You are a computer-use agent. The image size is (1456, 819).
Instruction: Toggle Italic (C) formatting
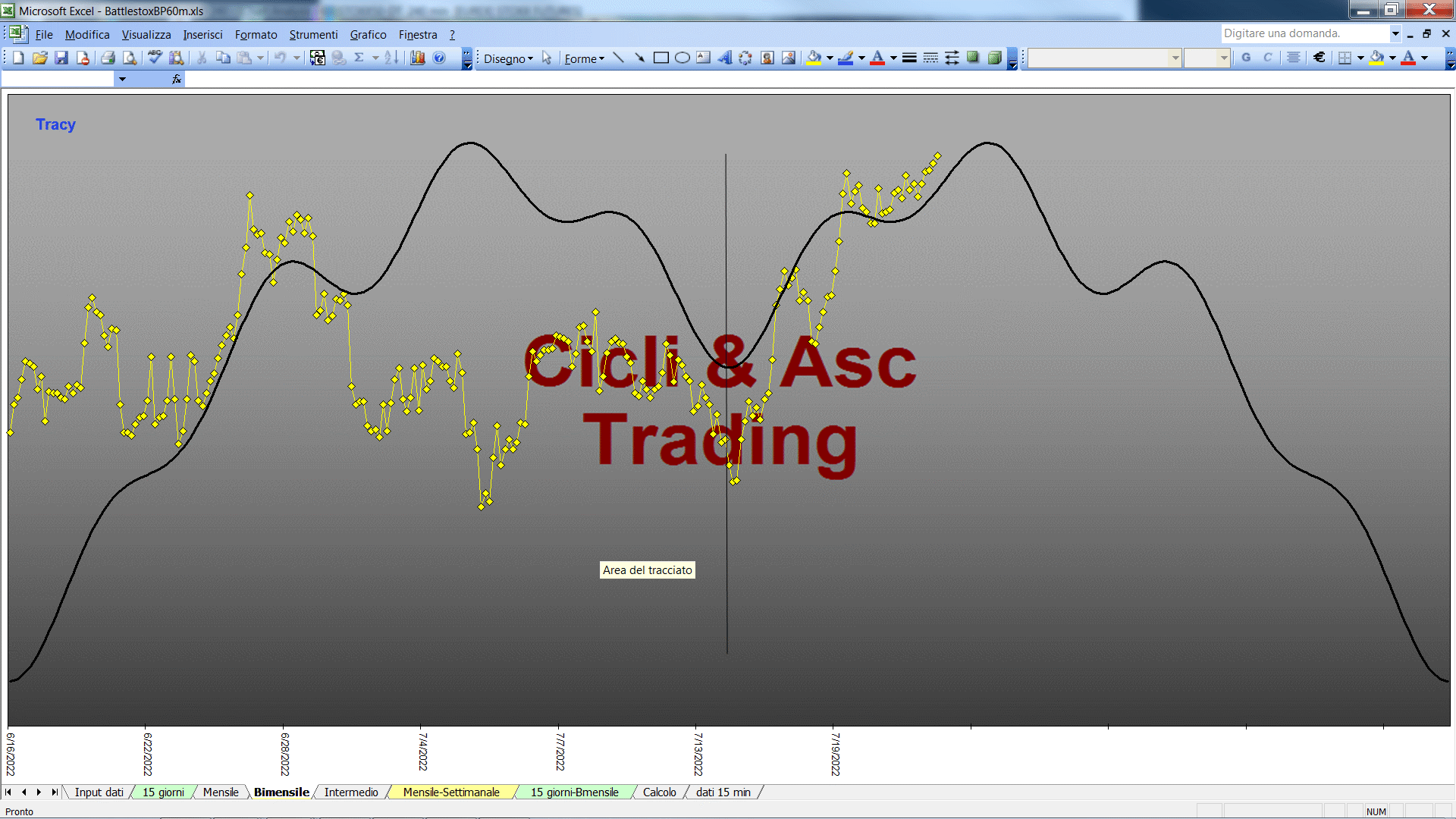pos(1267,58)
